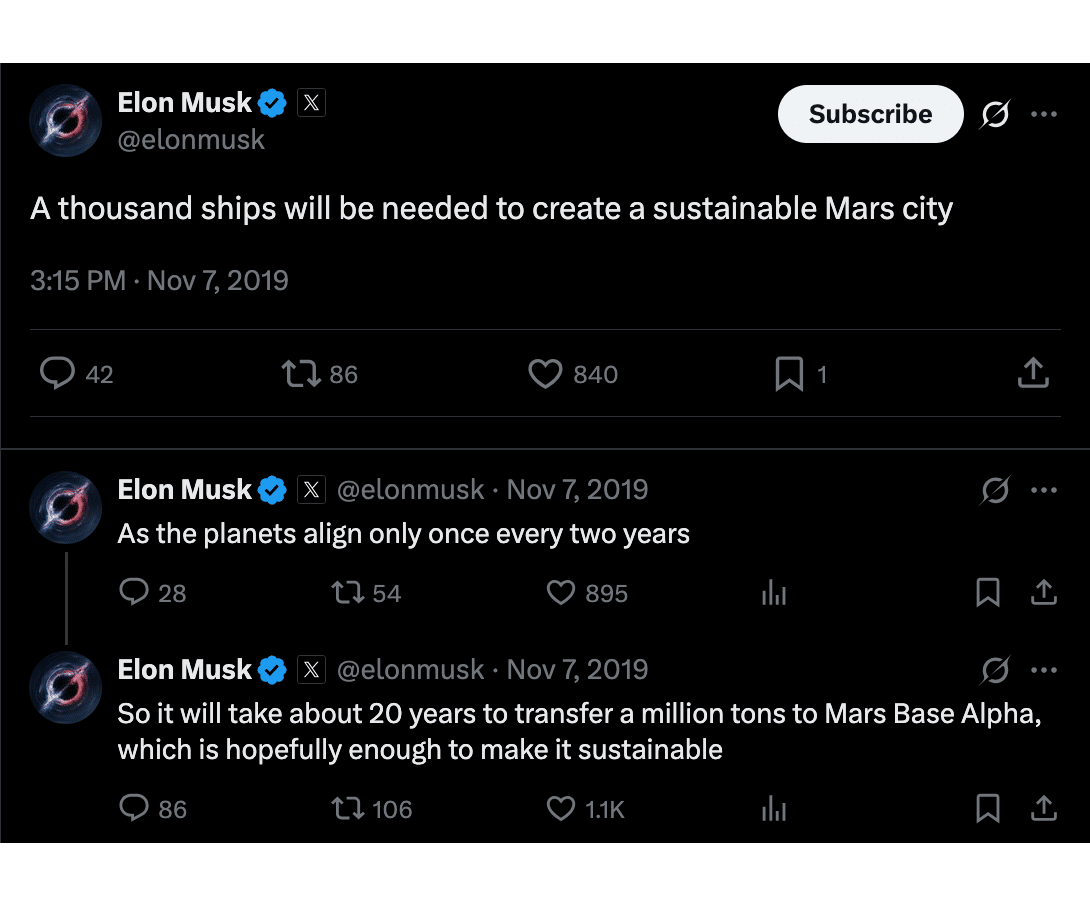Open @elonmusk handle under main tweet name

coord(191,140)
